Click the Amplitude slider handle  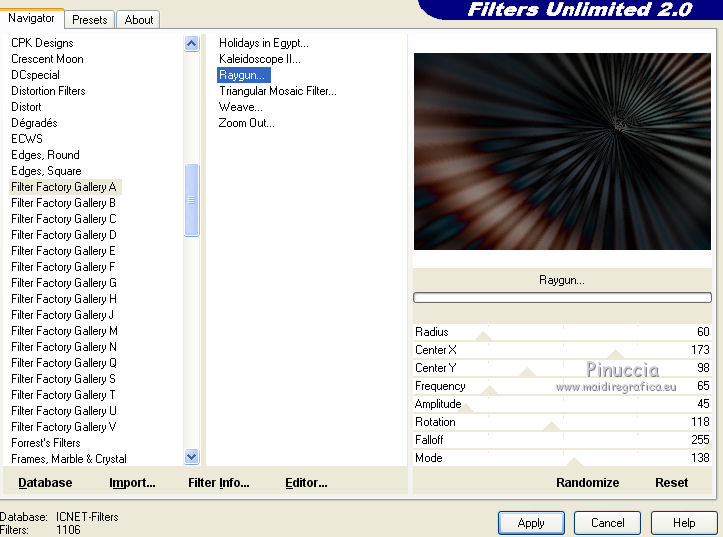tap(465, 408)
